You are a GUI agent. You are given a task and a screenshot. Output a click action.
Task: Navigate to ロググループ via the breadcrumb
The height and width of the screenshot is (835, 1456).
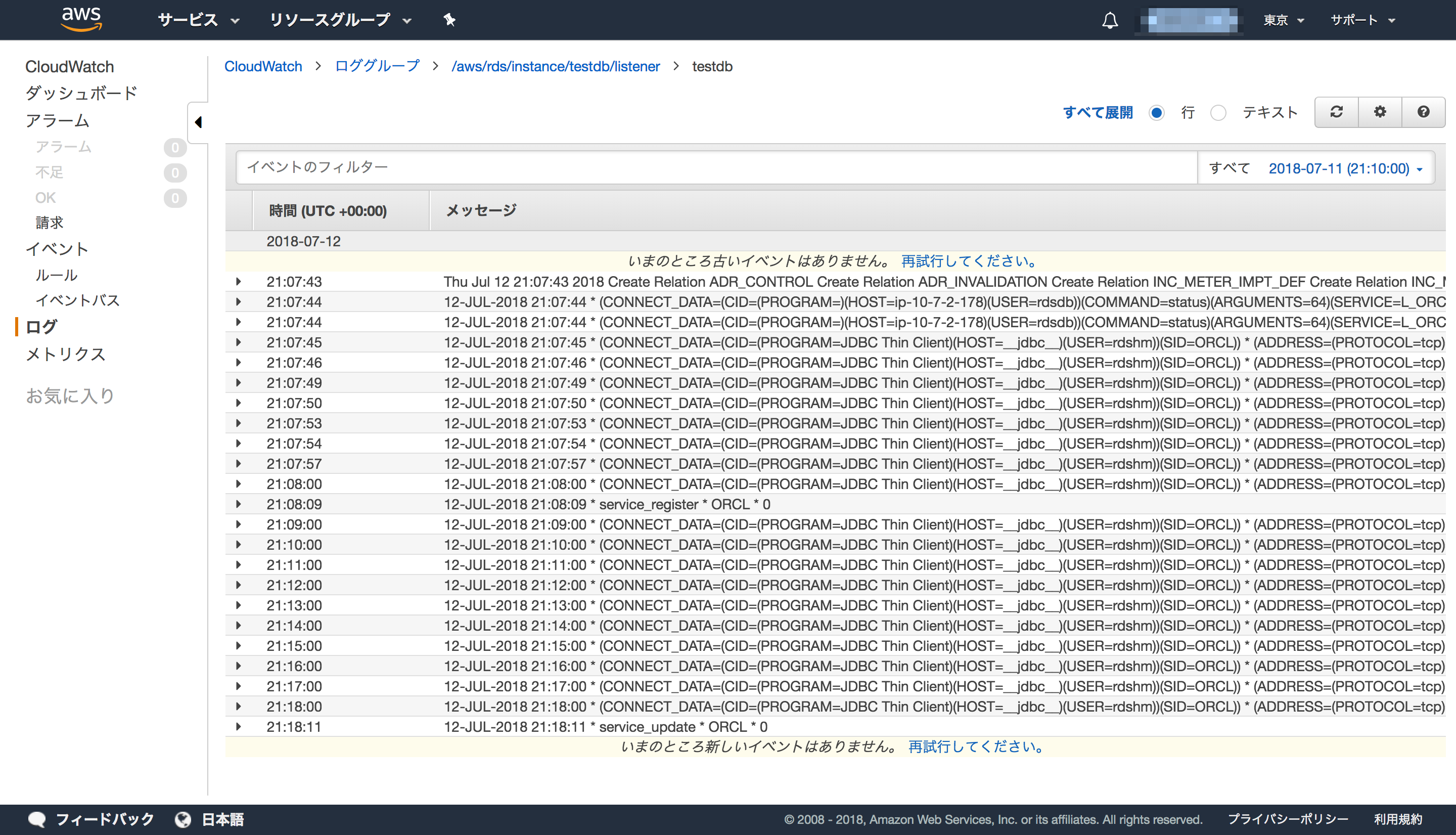click(x=377, y=67)
